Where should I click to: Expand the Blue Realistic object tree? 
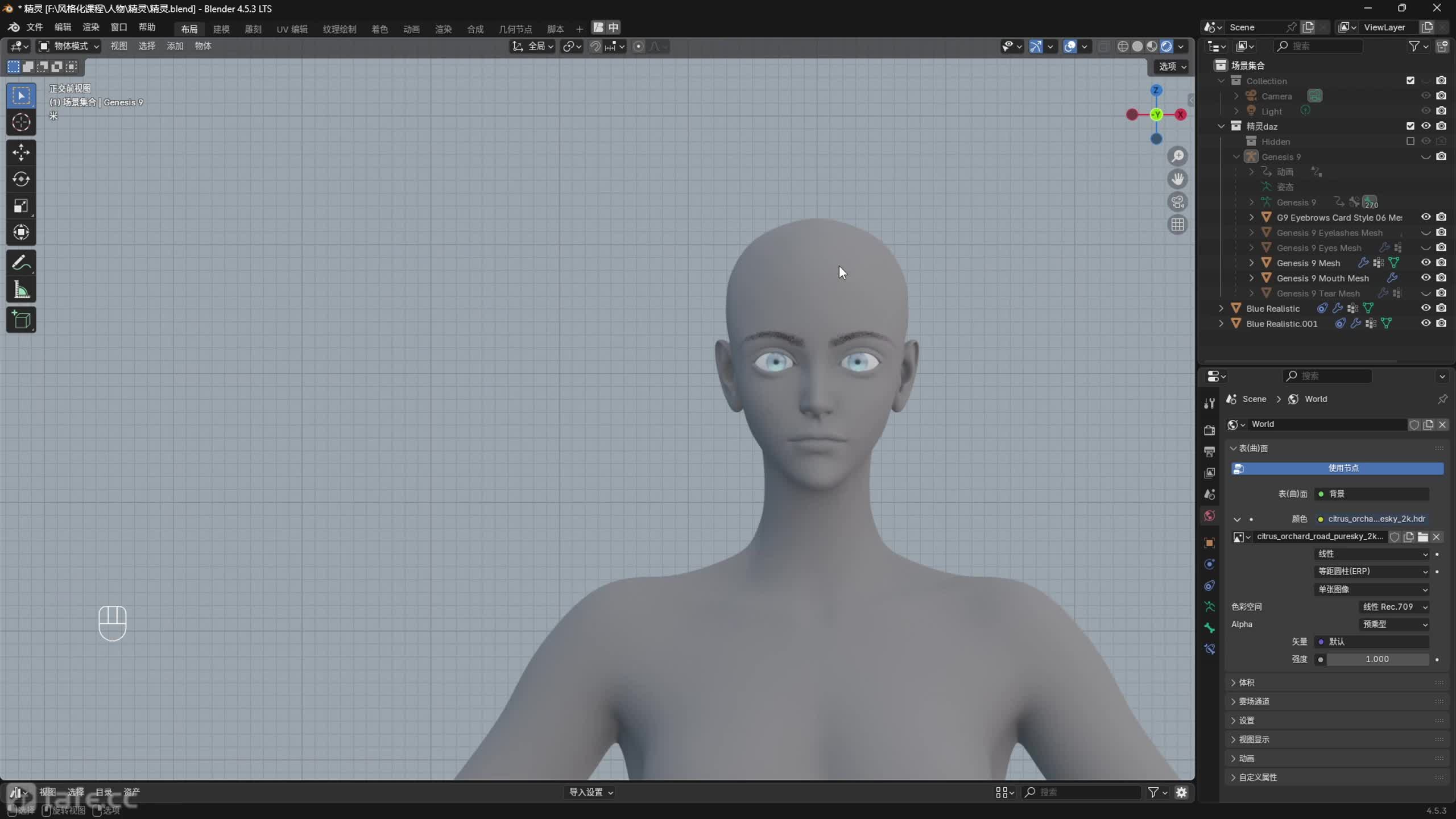click(1221, 308)
